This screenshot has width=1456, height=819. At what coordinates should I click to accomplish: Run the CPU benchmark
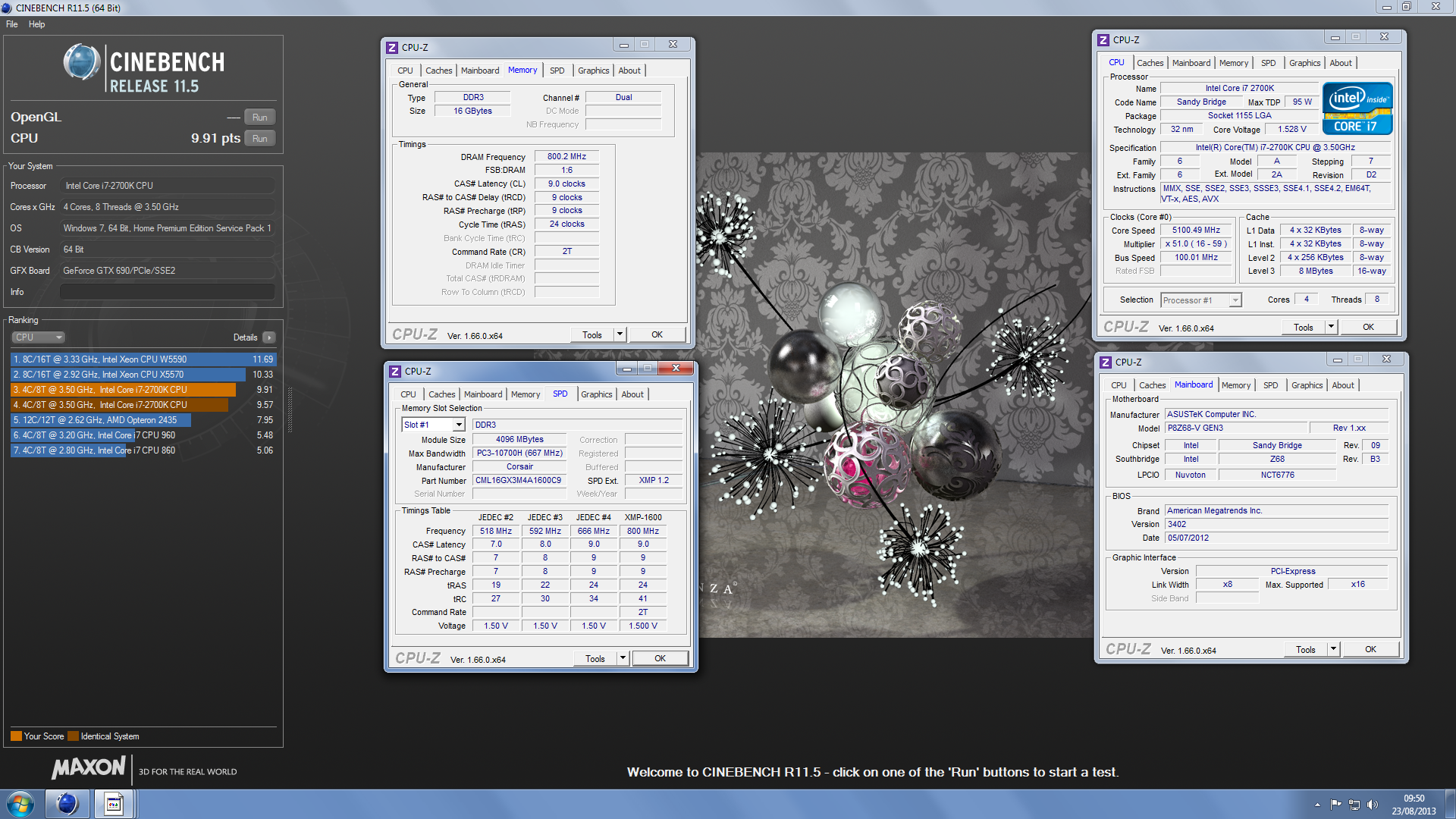[260, 139]
